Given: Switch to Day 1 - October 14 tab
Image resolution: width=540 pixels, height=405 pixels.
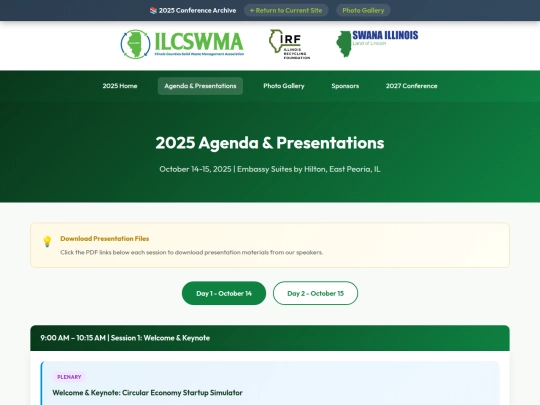Looking at the screenshot, I should point(224,293).
